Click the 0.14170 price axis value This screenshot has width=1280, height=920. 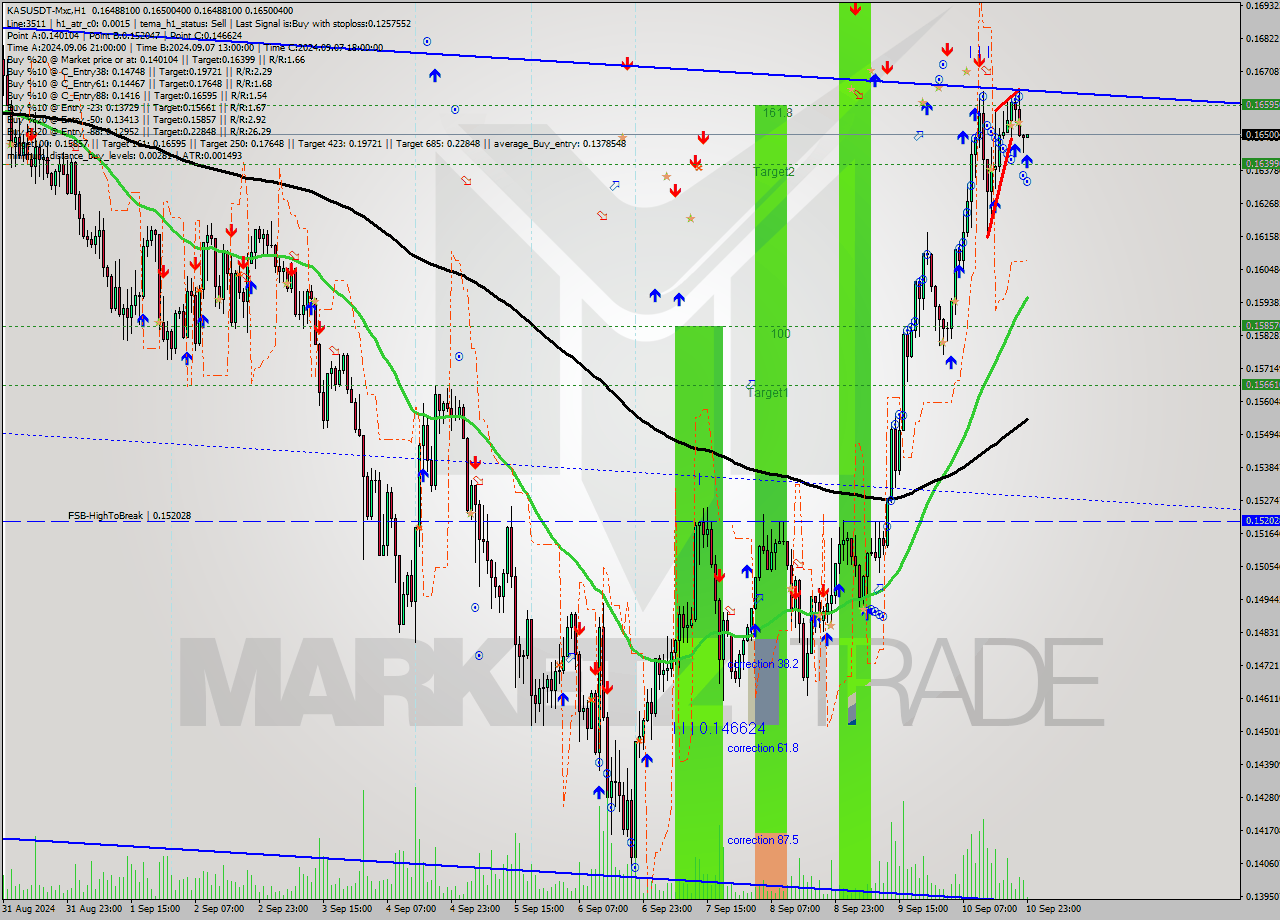click(1264, 830)
